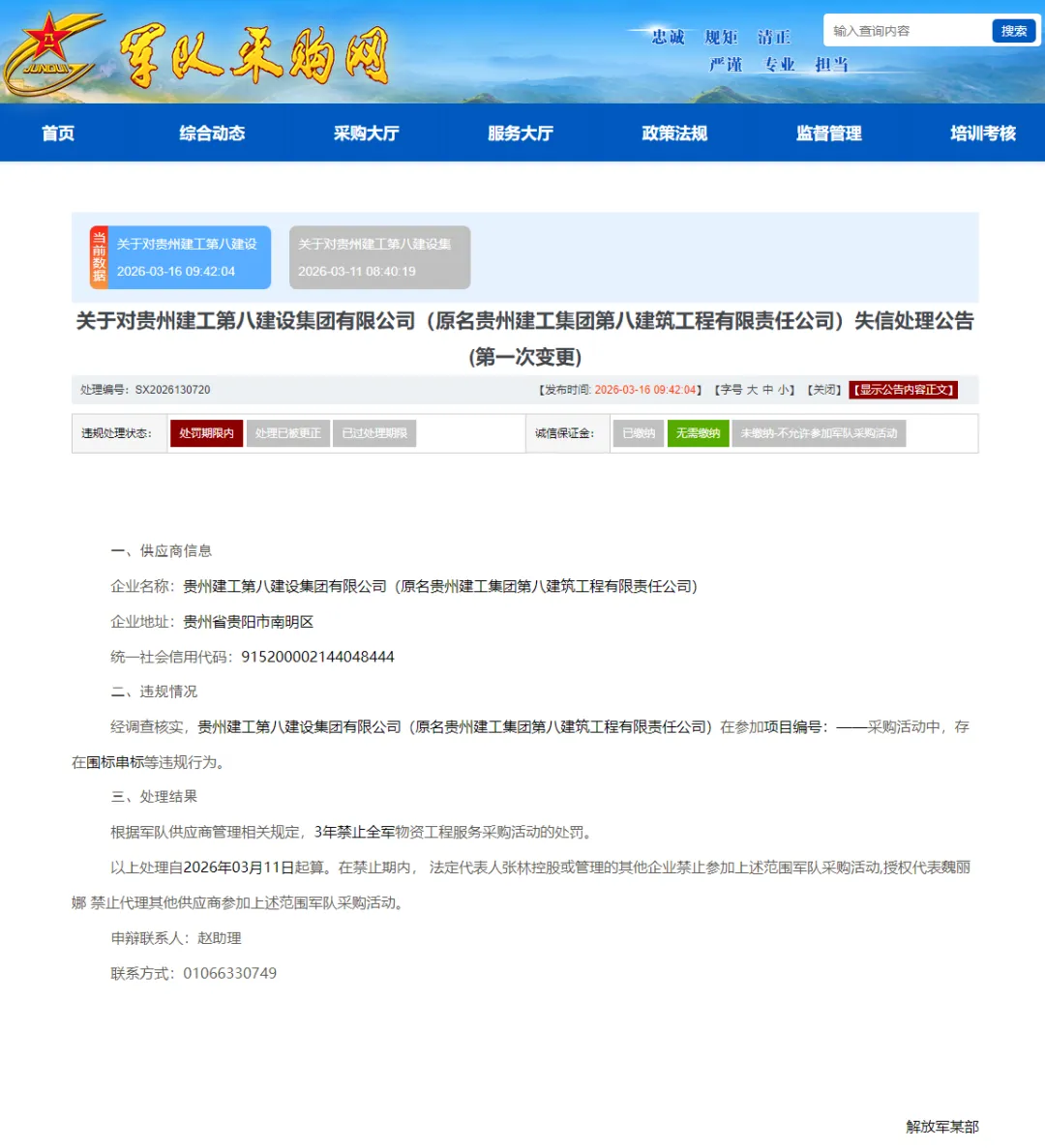Click 显示公告内容正文 button
The height and width of the screenshot is (1148, 1045).
[x=903, y=390]
